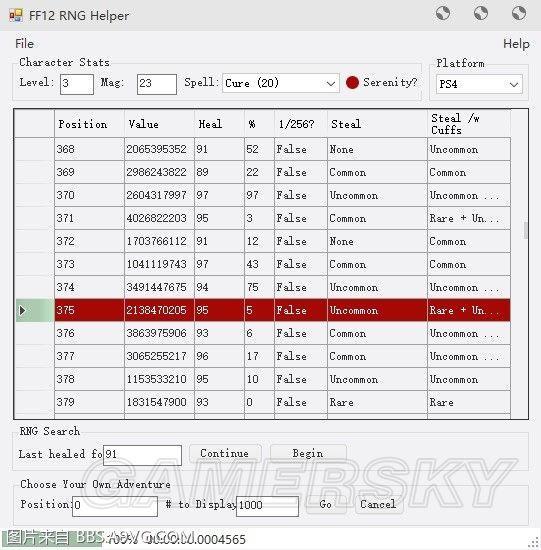Click the row selector arrow at position 375
Screen dimensions: 541x550
point(22,310)
